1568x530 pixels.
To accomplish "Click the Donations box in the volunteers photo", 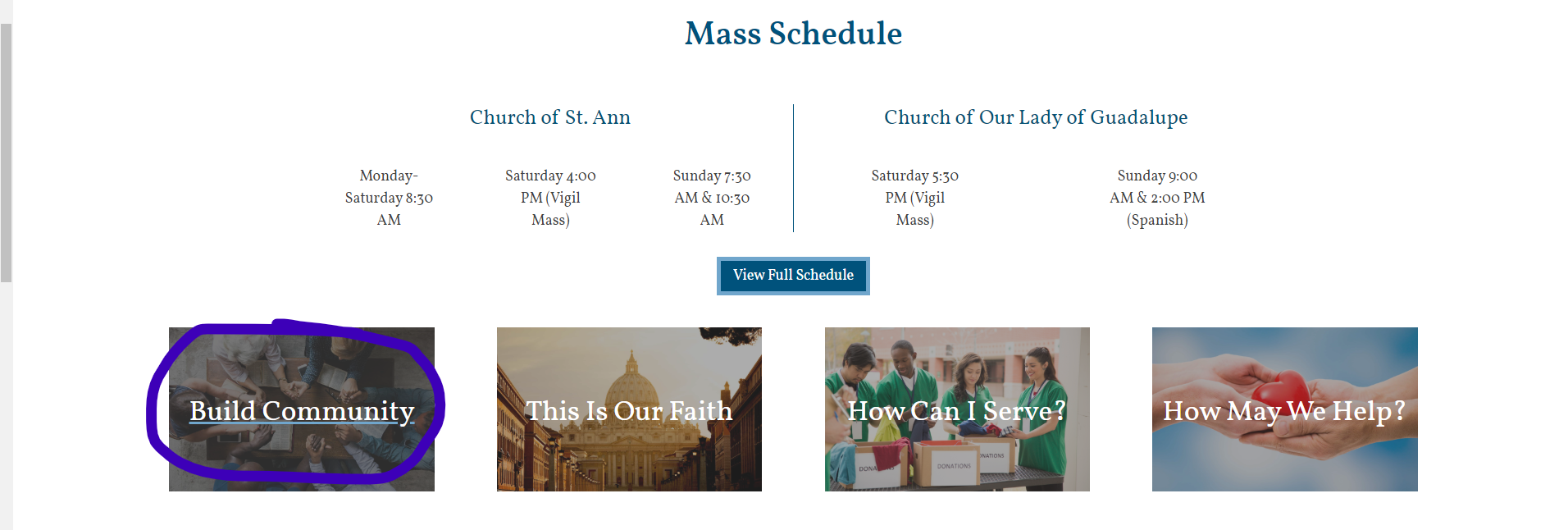I will point(954,464).
